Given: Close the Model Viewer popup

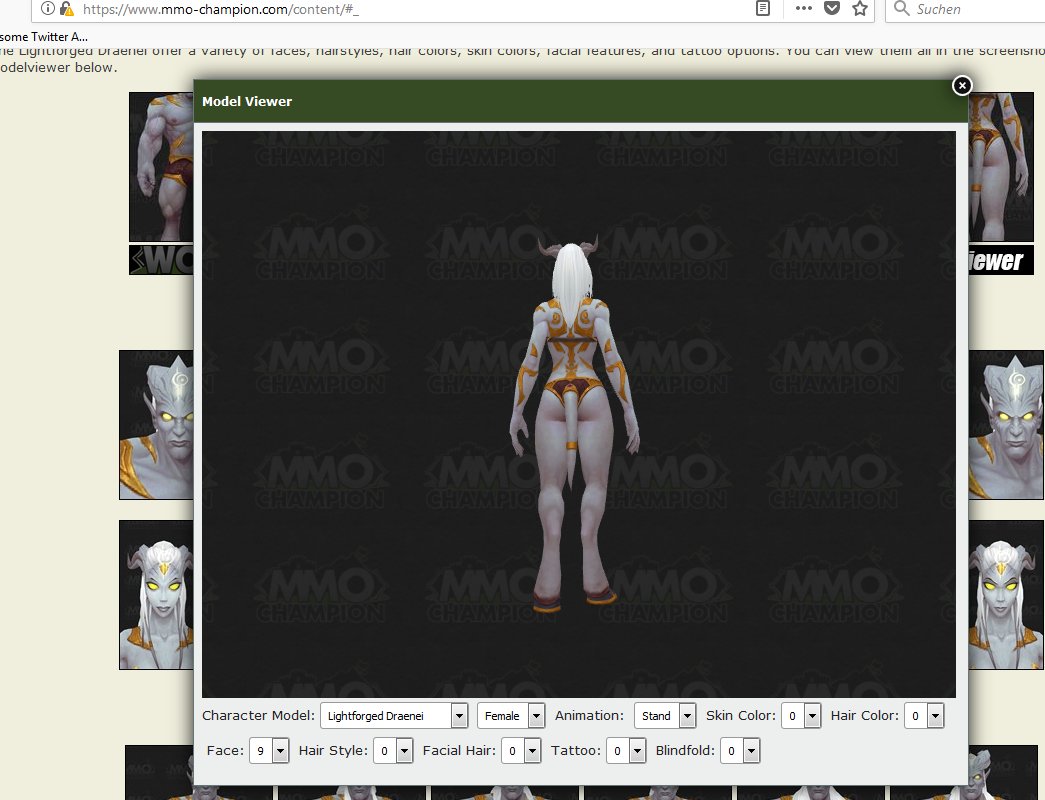Looking at the screenshot, I should [962, 85].
